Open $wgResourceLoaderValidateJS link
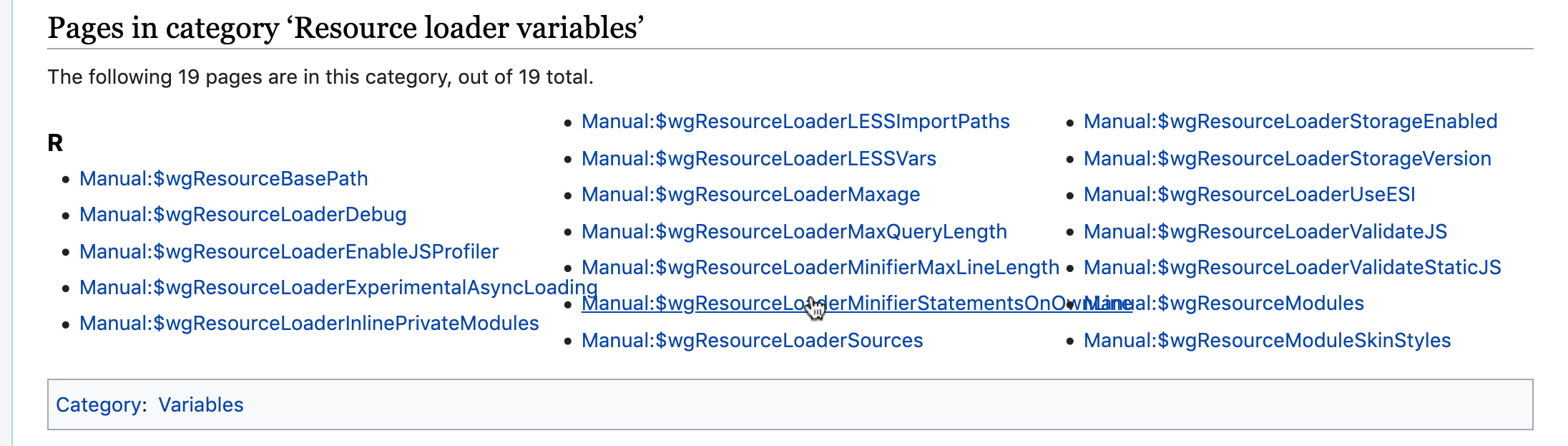Viewport: 1568px width, 446px height. click(1265, 232)
